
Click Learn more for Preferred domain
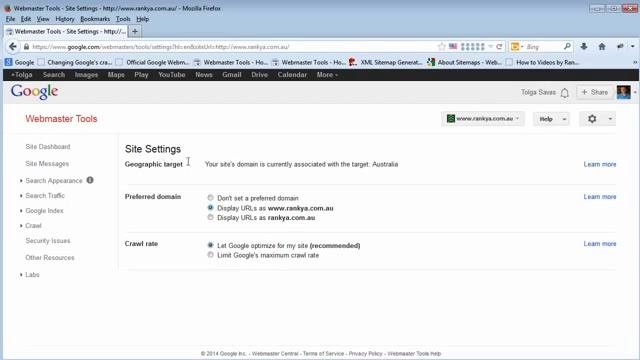[x=600, y=196]
